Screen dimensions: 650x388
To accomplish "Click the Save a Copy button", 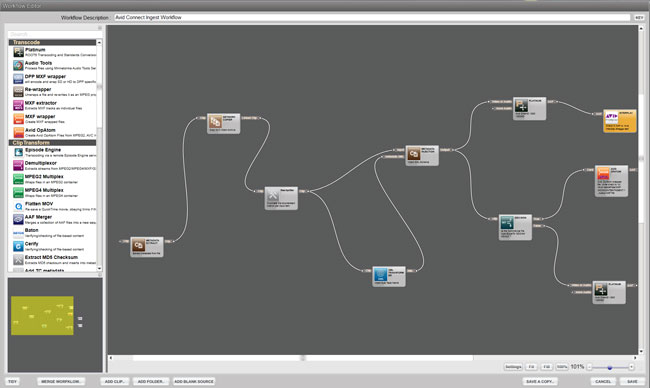I will click(x=539, y=381).
